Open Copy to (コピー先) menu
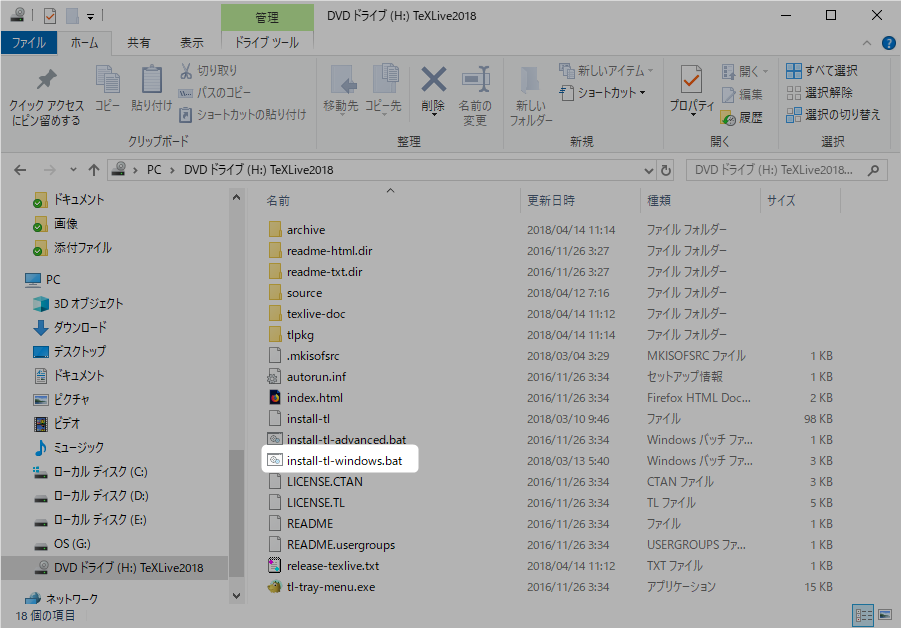 (x=383, y=89)
